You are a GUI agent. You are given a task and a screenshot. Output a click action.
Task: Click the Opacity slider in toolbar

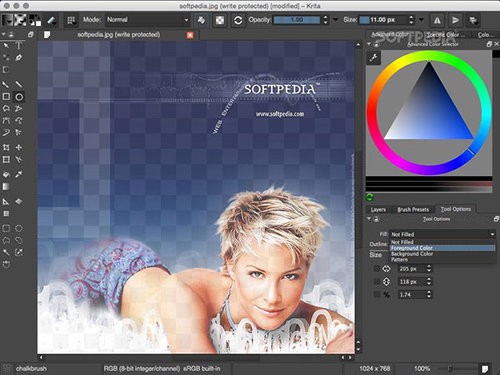click(296, 20)
